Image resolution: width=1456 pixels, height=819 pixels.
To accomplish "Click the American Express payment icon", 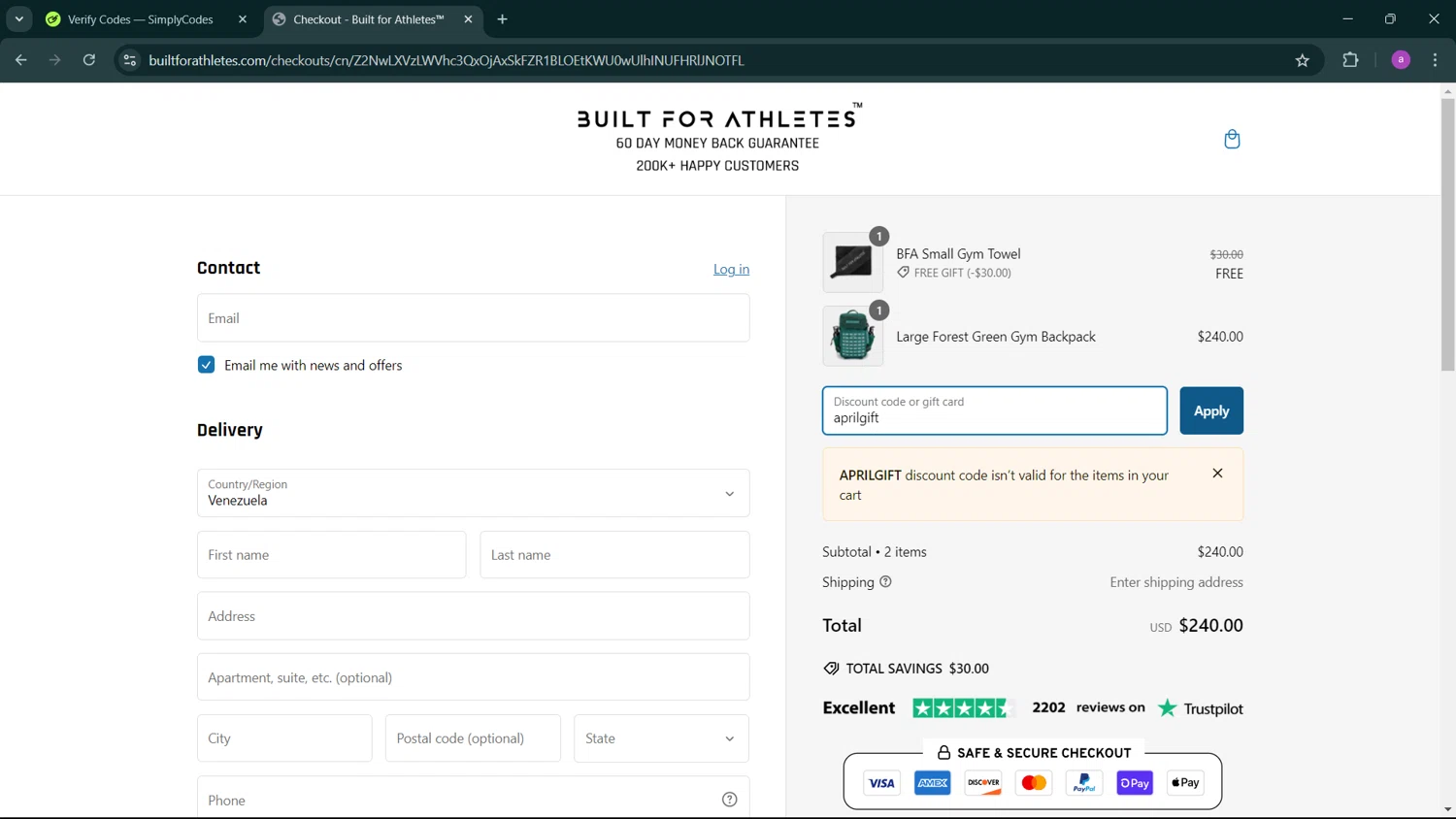I will pos(932,783).
